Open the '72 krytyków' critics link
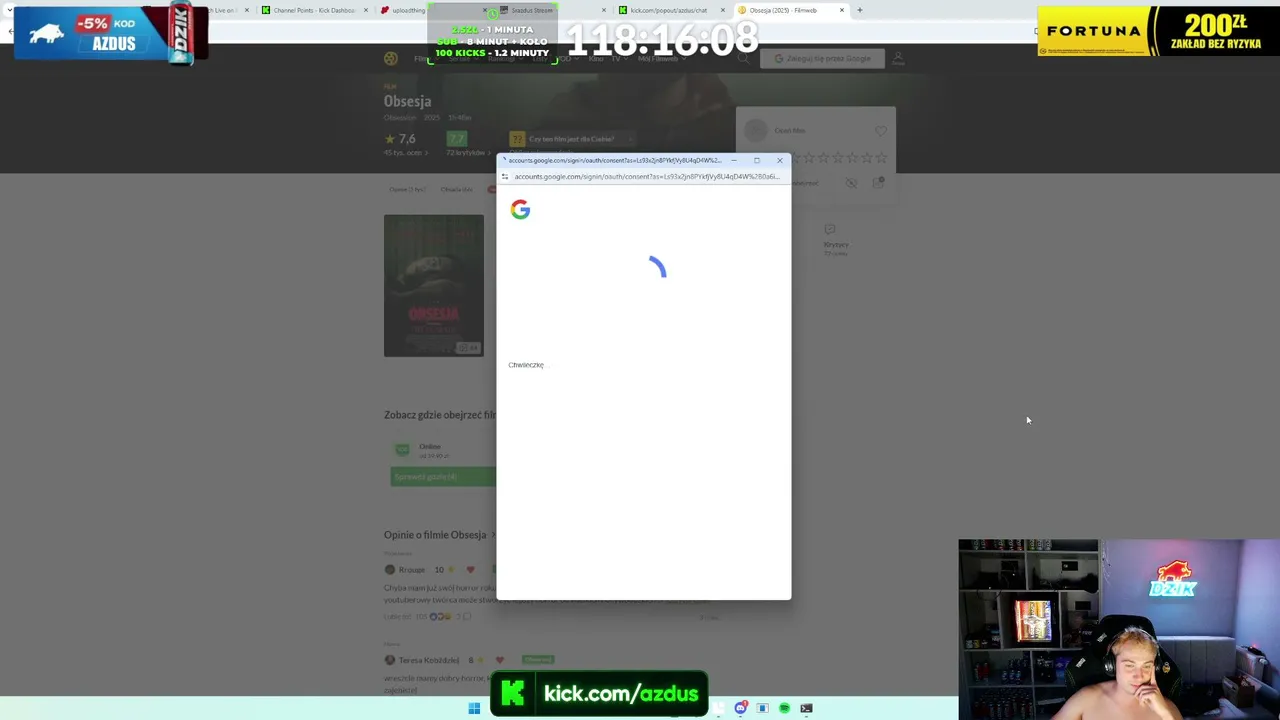Viewport: 1280px width, 720px height. click(x=467, y=153)
